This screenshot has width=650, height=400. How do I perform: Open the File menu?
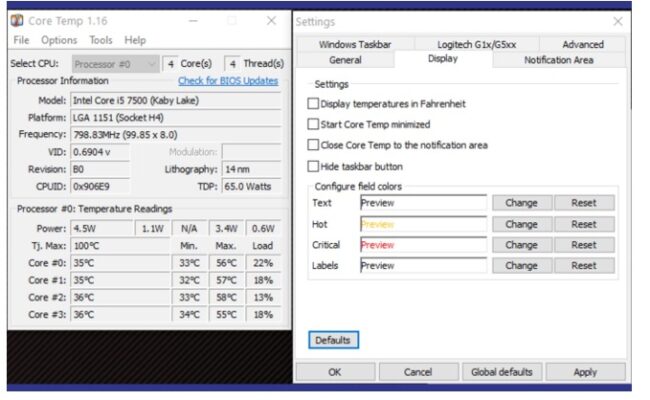coord(21,40)
